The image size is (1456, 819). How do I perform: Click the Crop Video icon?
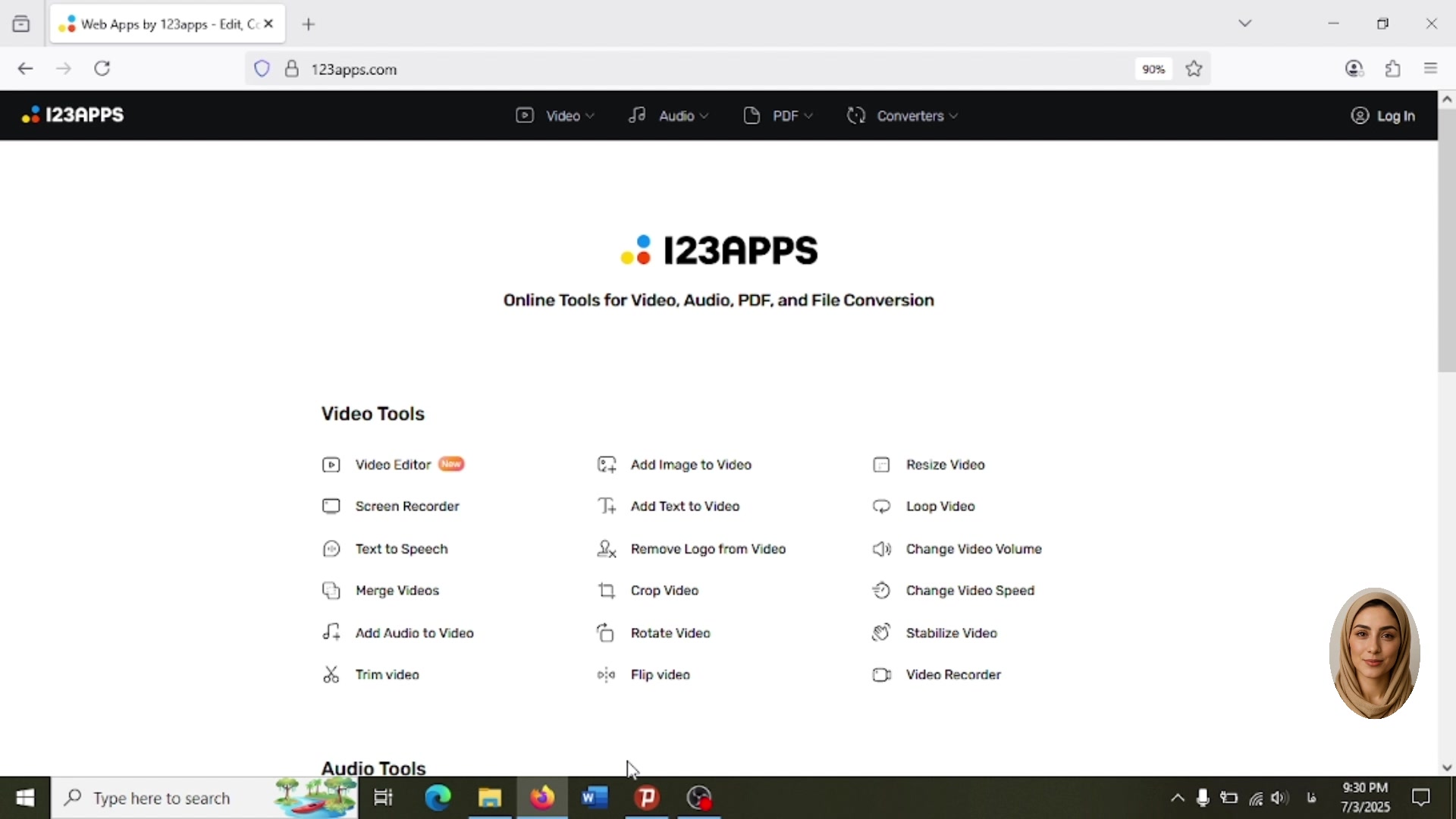pos(607,591)
